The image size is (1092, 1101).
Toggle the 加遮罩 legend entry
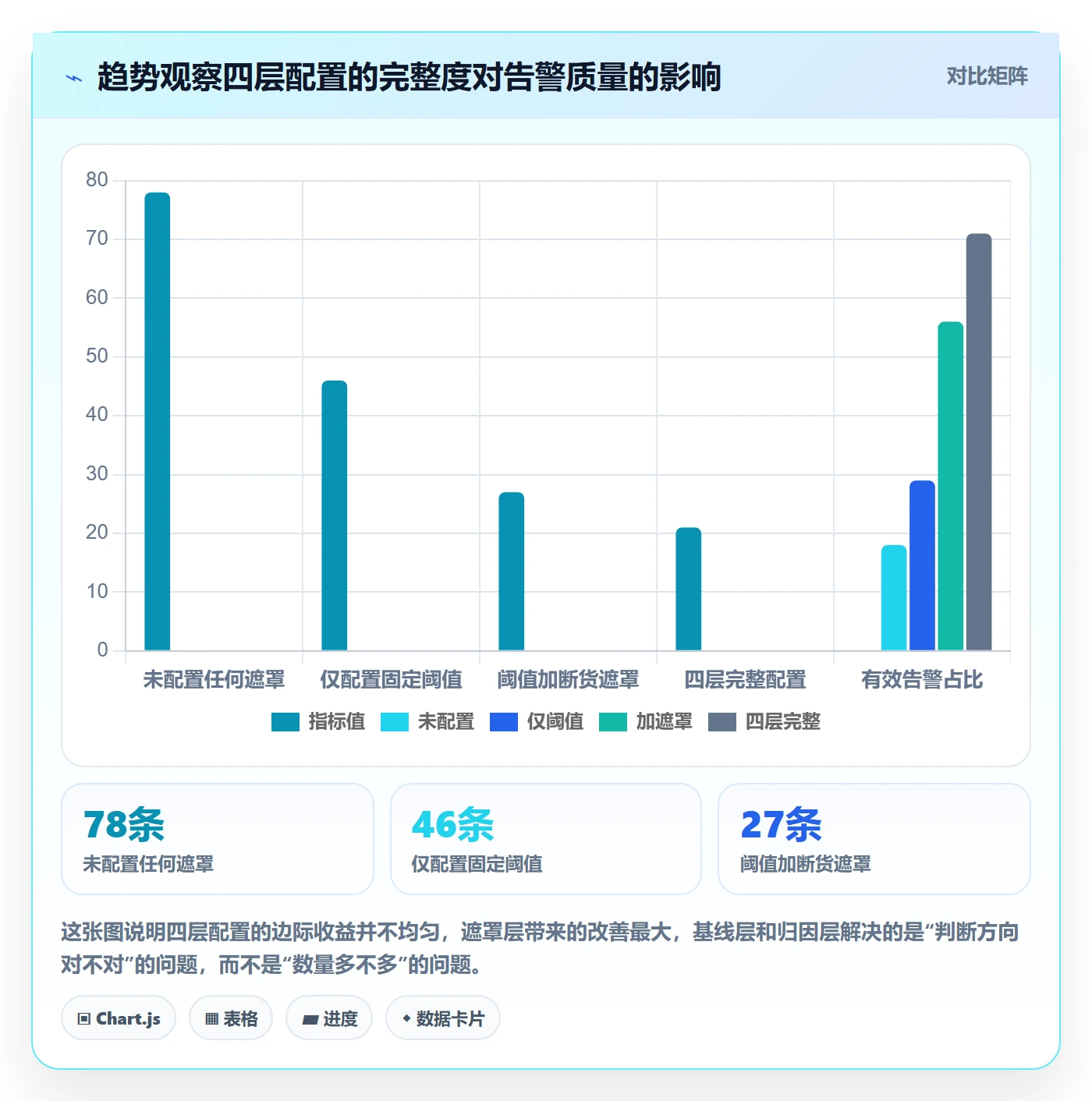646,722
